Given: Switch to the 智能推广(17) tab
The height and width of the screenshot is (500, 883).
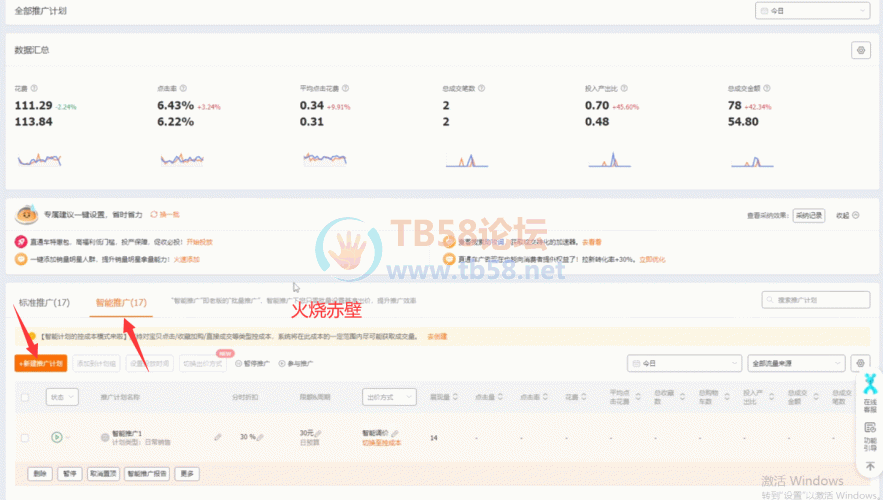Looking at the screenshot, I should tap(121, 302).
